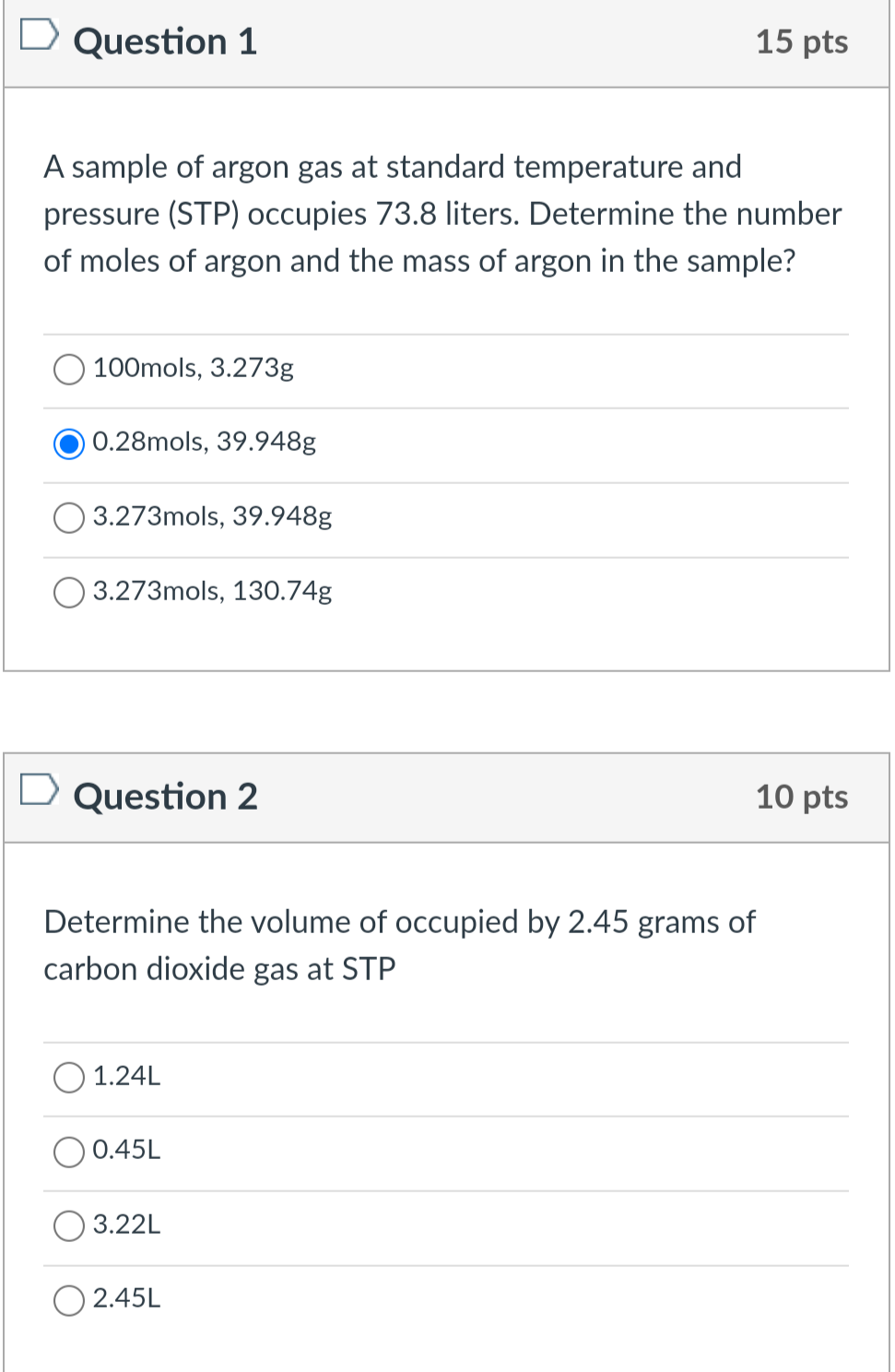
Task: Choose the option 3.273mols, 39.948g
Action: 67,518
